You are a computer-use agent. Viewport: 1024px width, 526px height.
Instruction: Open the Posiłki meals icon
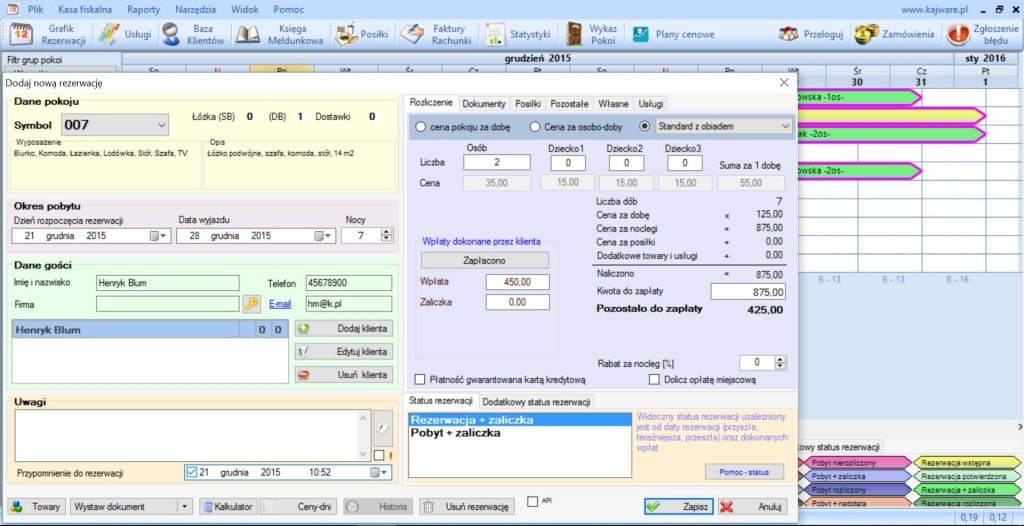[x=347, y=34]
